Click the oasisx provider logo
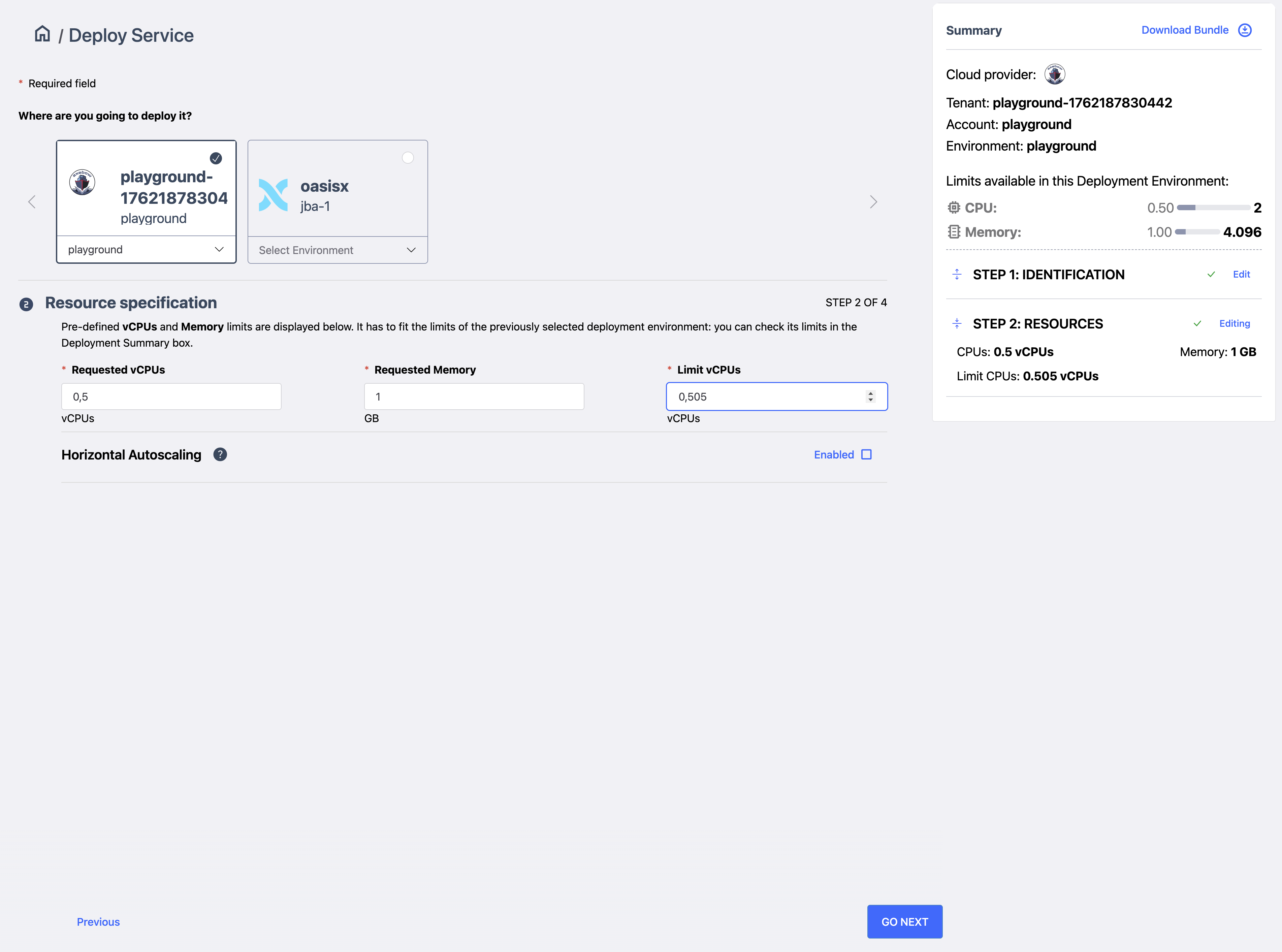 point(273,195)
